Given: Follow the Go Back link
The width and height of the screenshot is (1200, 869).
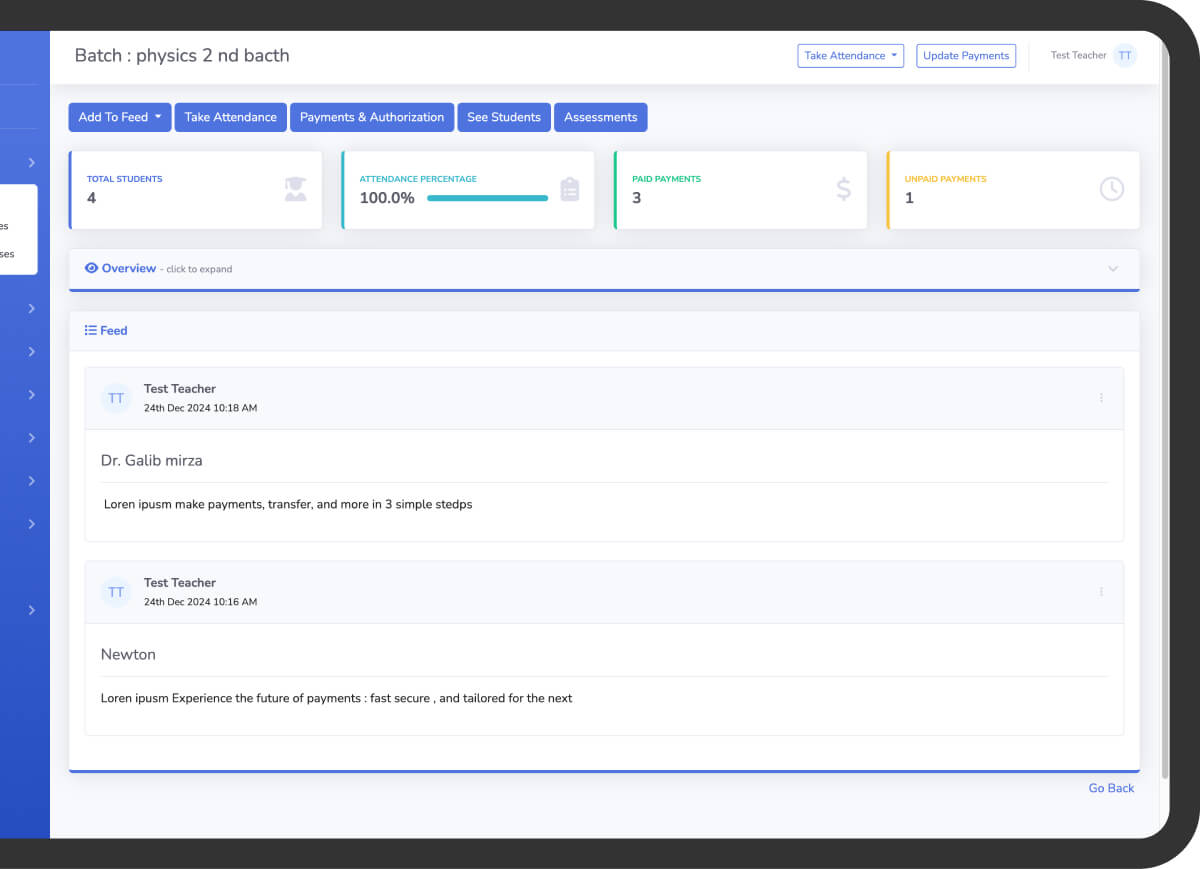Looking at the screenshot, I should (x=1111, y=788).
